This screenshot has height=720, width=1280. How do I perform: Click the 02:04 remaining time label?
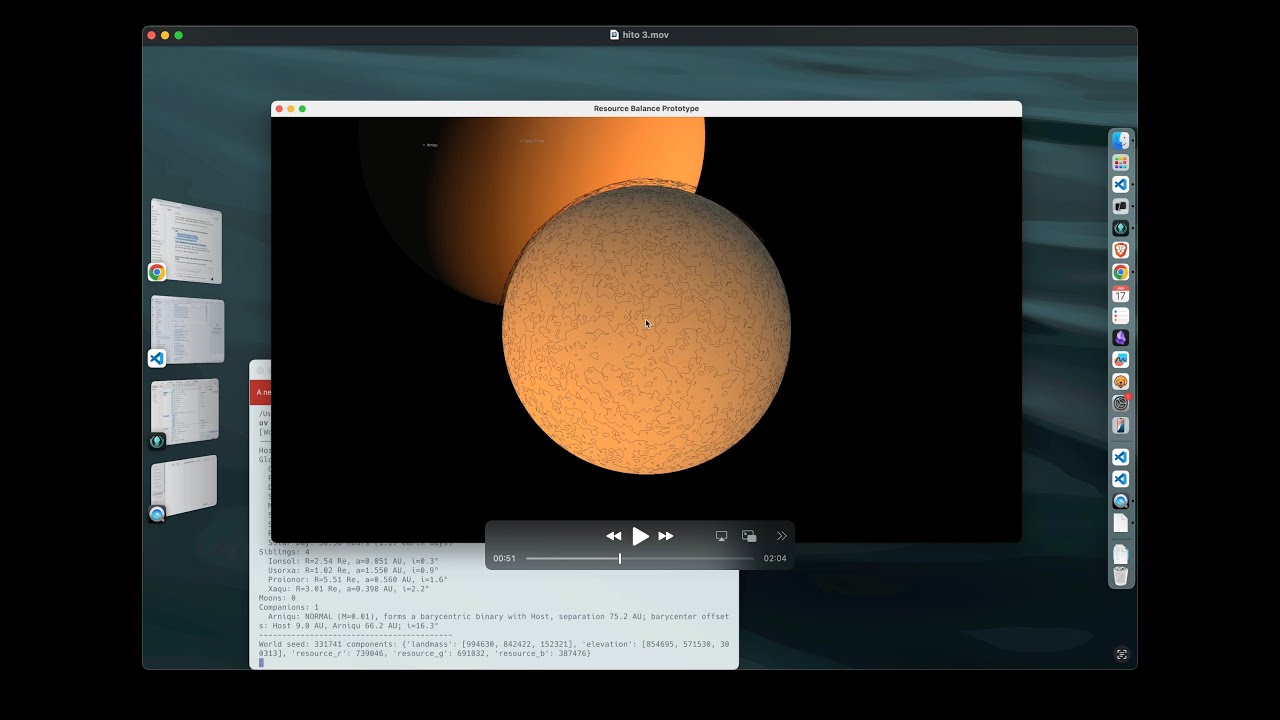(775, 558)
